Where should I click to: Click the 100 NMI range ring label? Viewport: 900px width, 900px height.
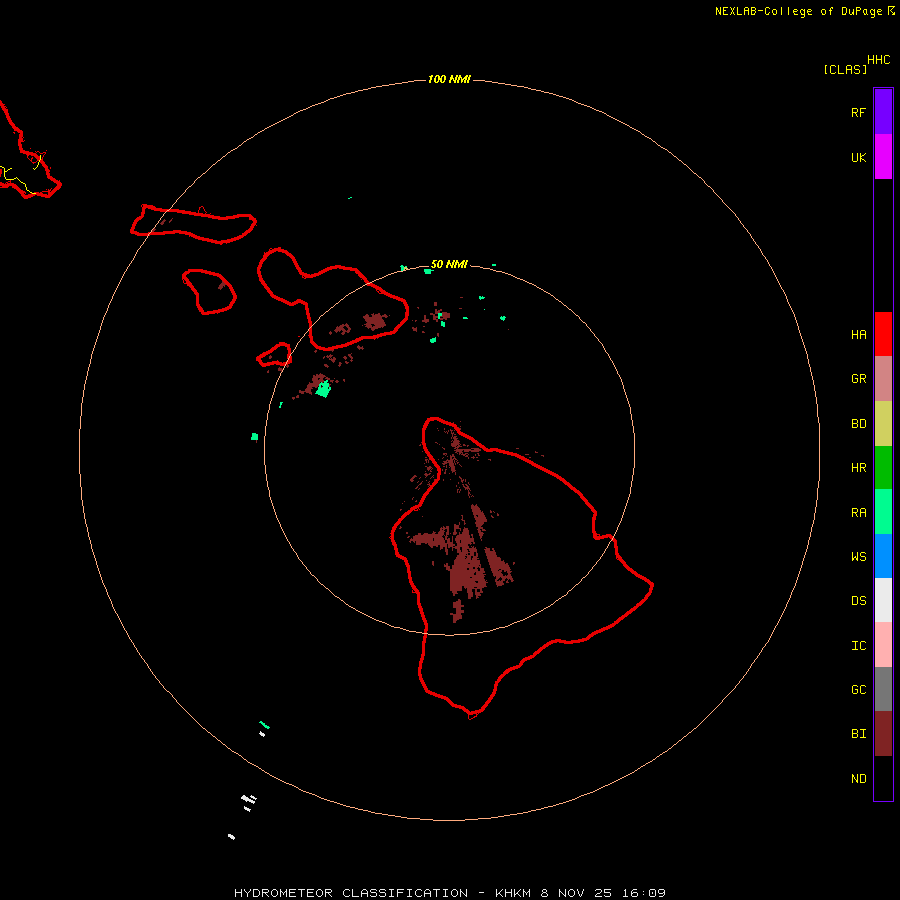(x=449, y=79)
